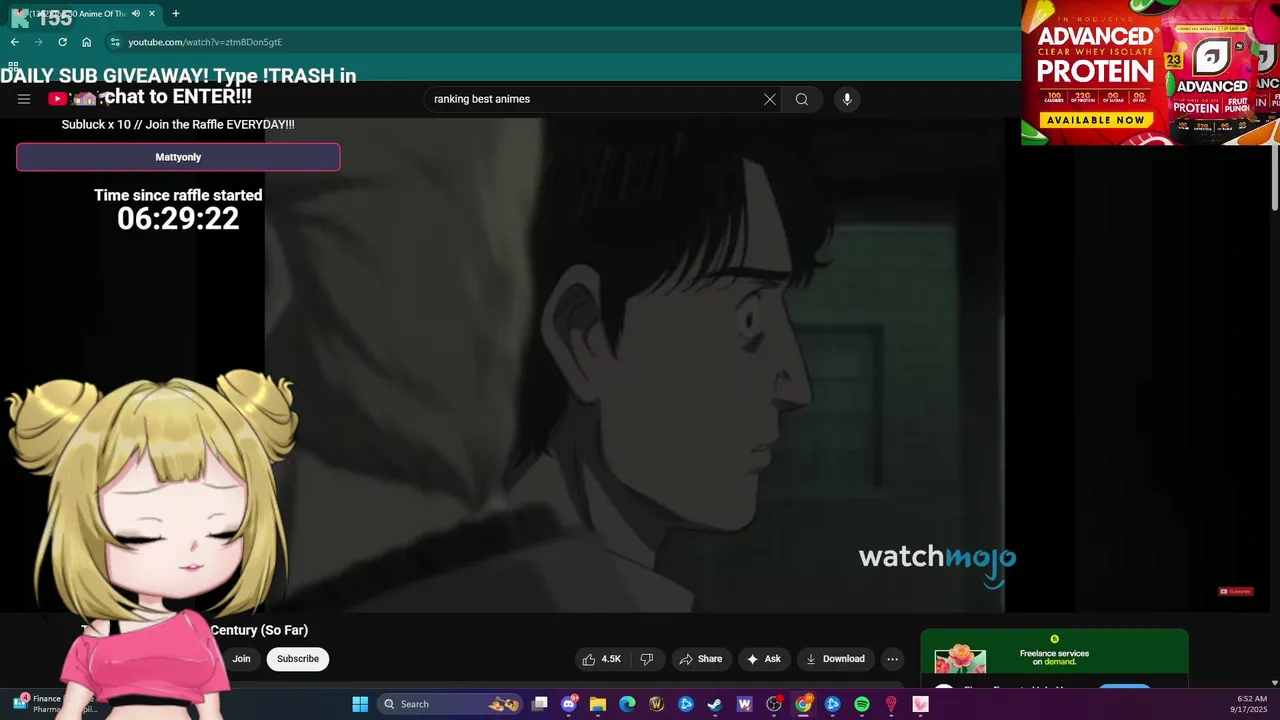Subscribe to the channel

click(x=298, y=659)
